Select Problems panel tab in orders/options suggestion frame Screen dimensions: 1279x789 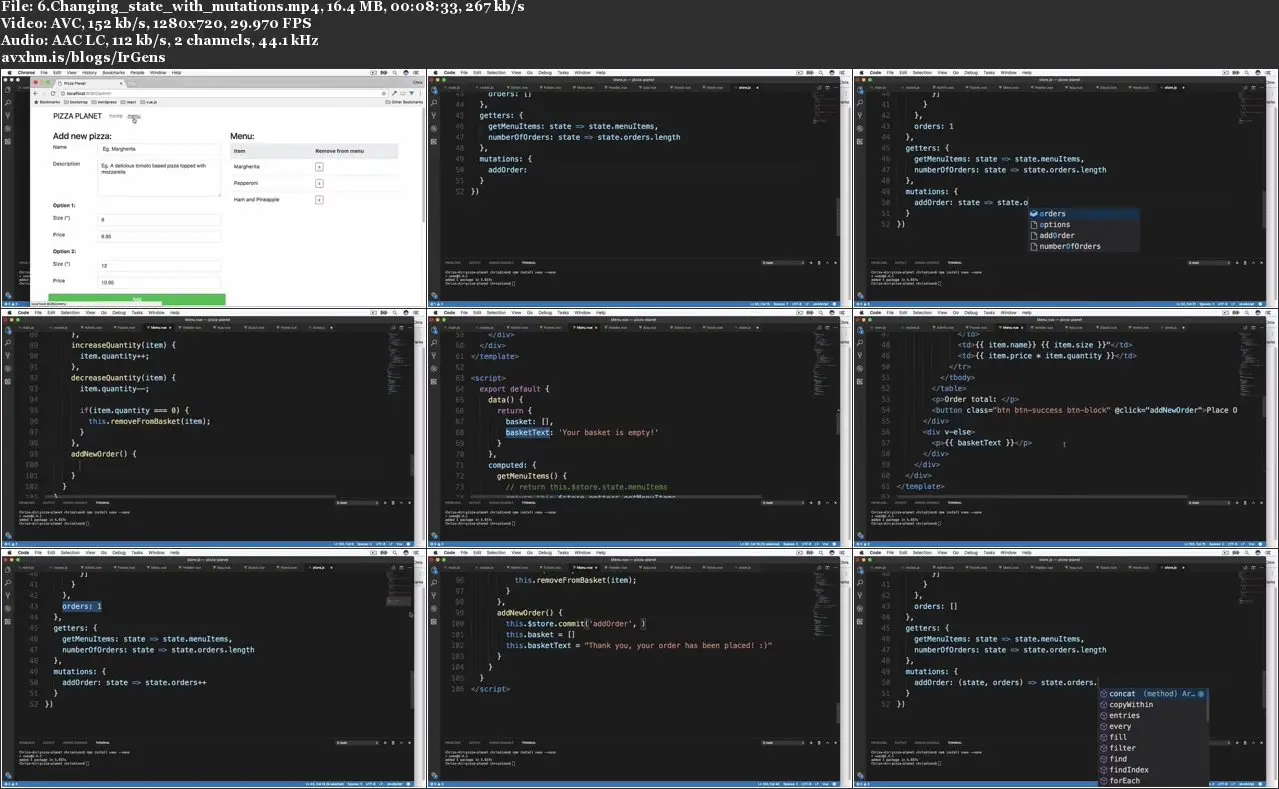click(x=878, y=263)
